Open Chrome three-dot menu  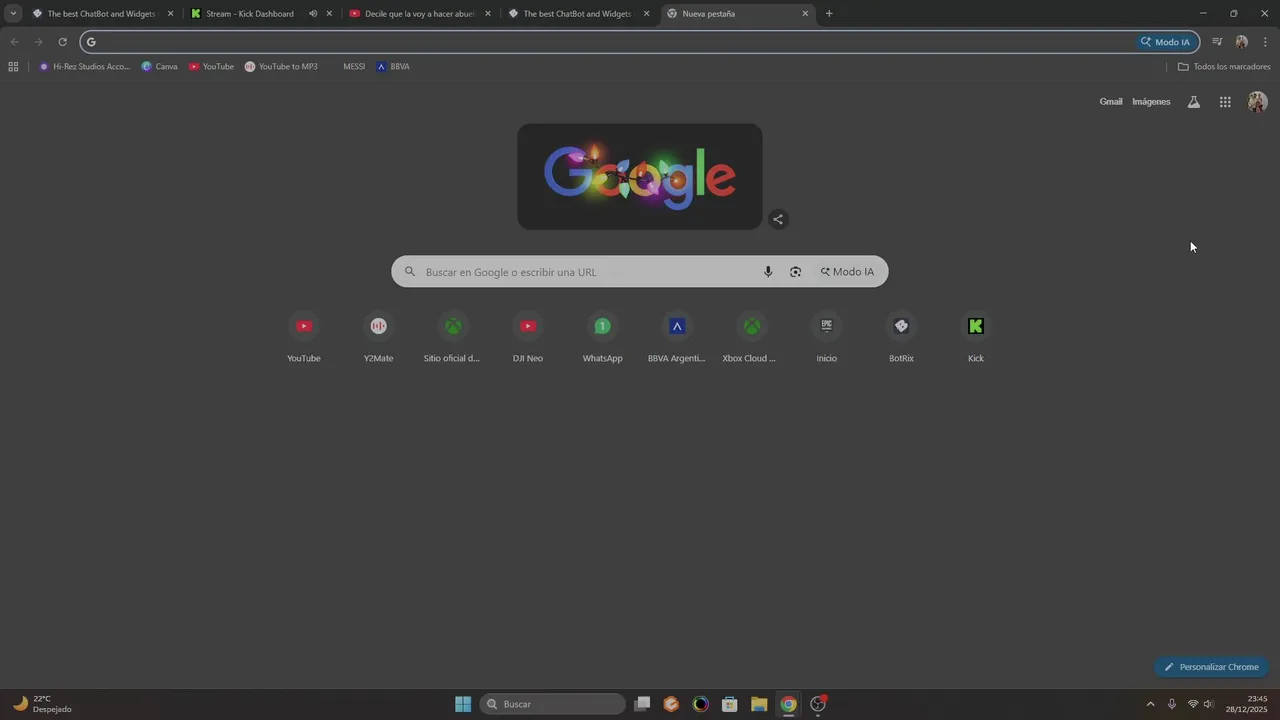point(1265,42)
